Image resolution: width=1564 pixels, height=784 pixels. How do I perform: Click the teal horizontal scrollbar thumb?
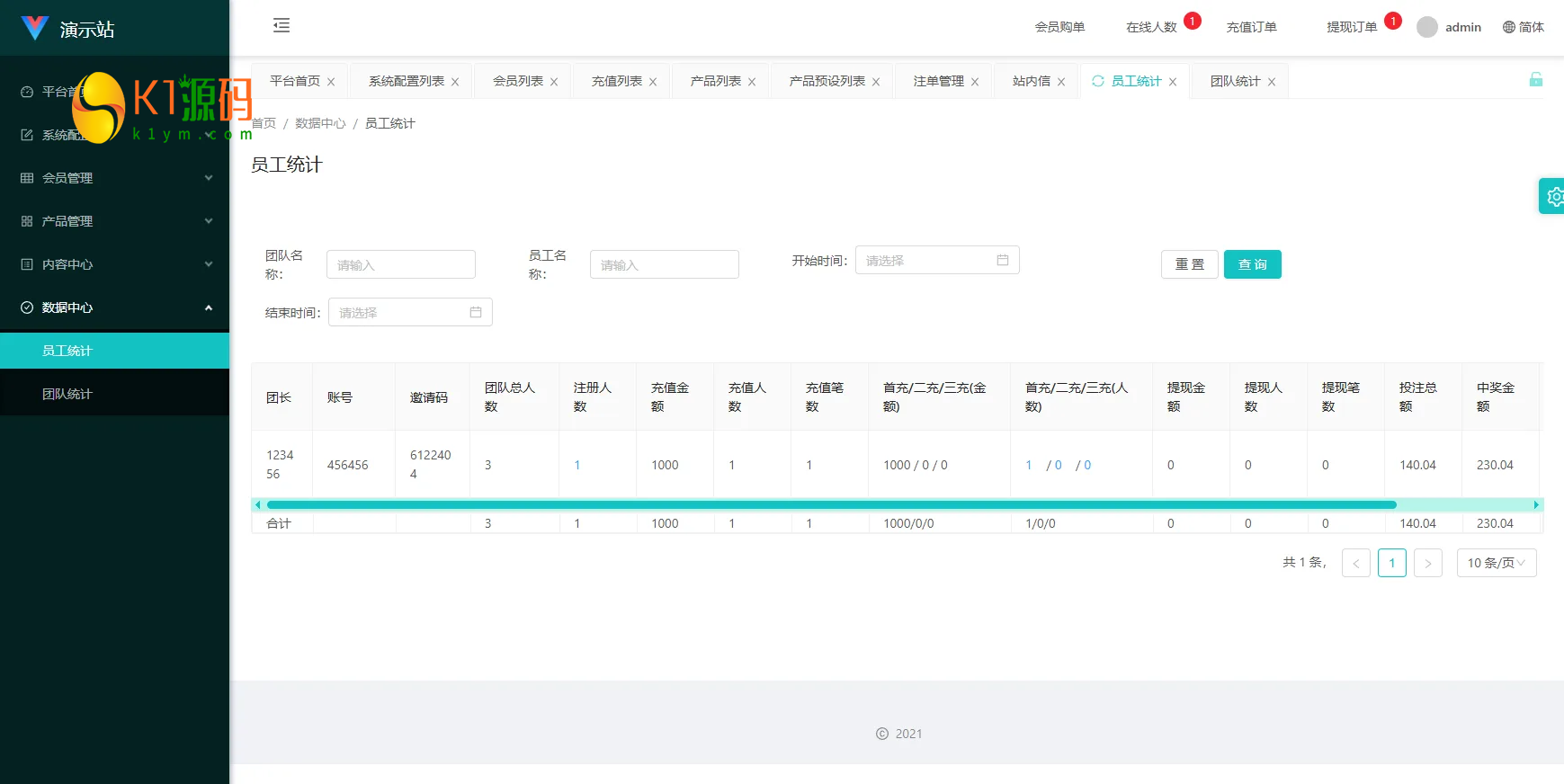pyautogui.click(x=831, y=504)
